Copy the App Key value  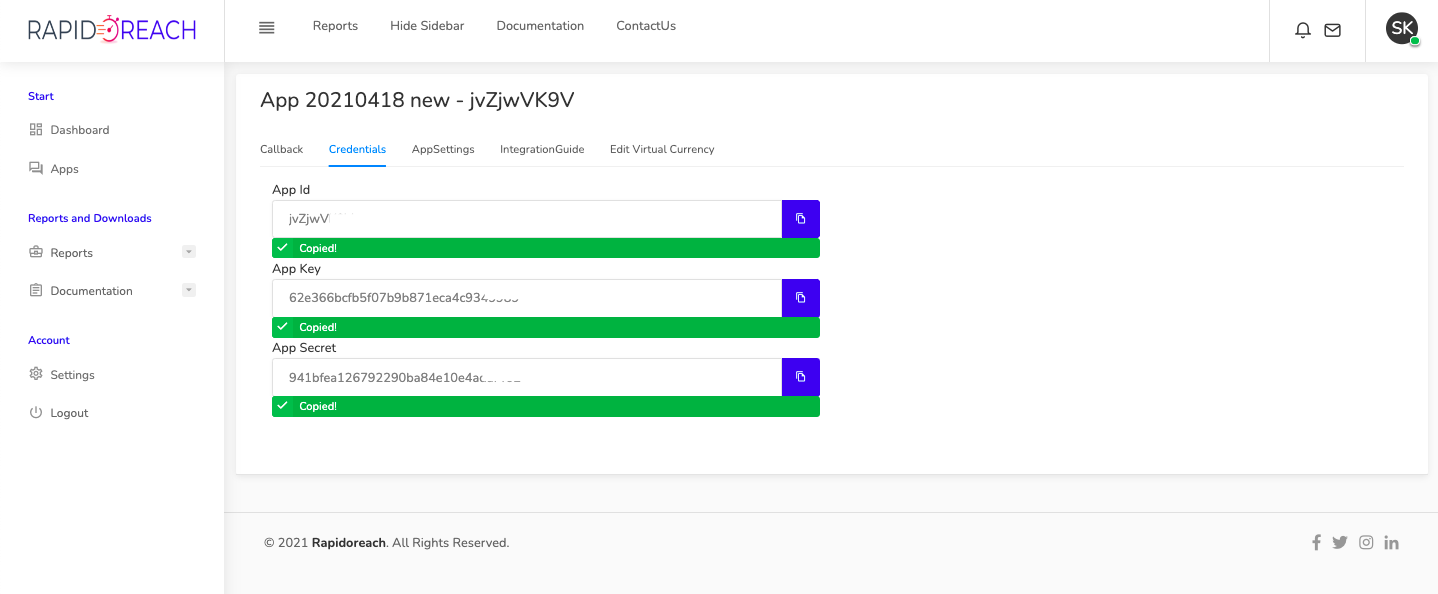pyautogui.click(x=801, y=298)
